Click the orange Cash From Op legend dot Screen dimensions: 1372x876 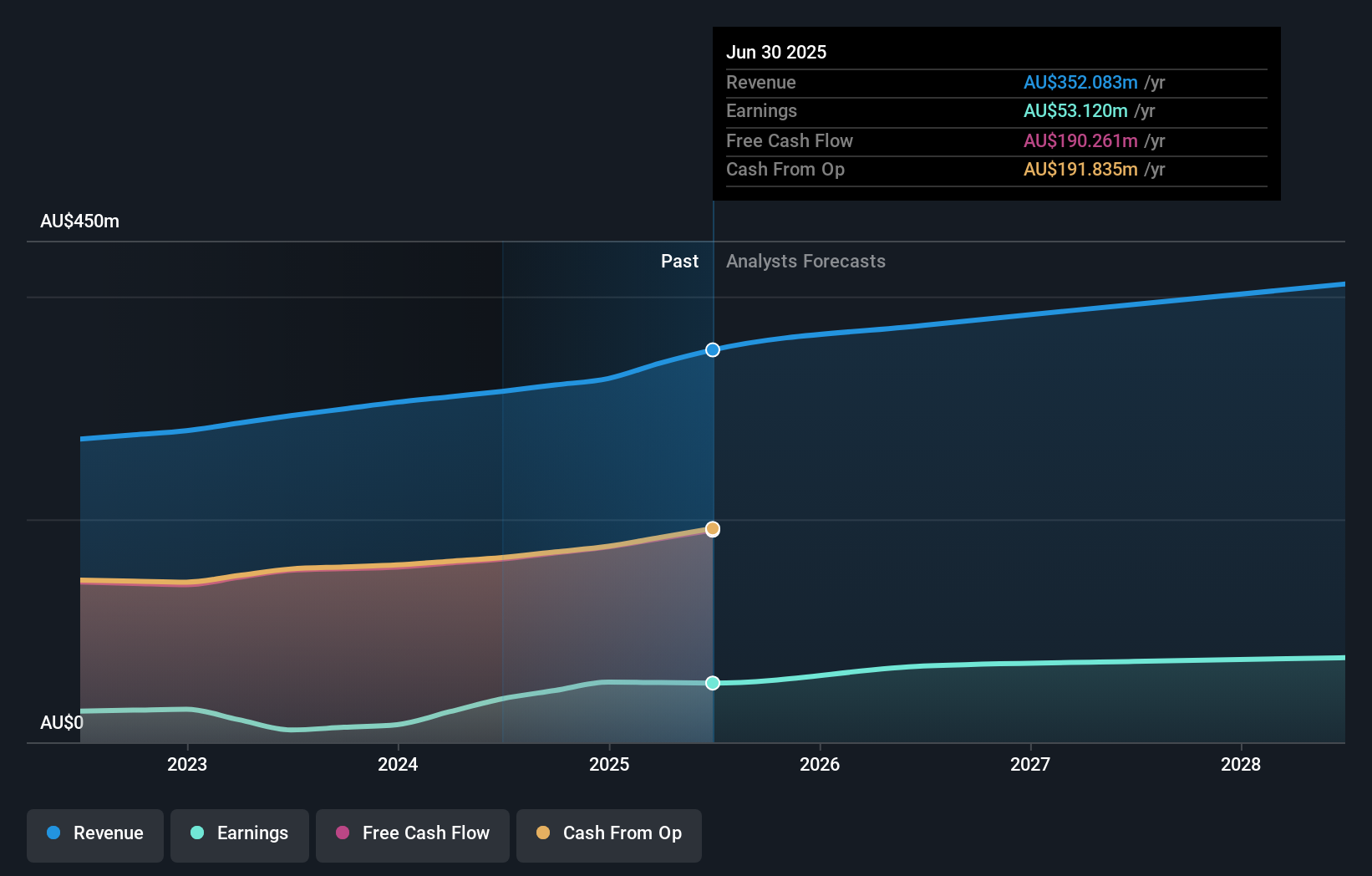pyautogui.click(x=543, y=833)
